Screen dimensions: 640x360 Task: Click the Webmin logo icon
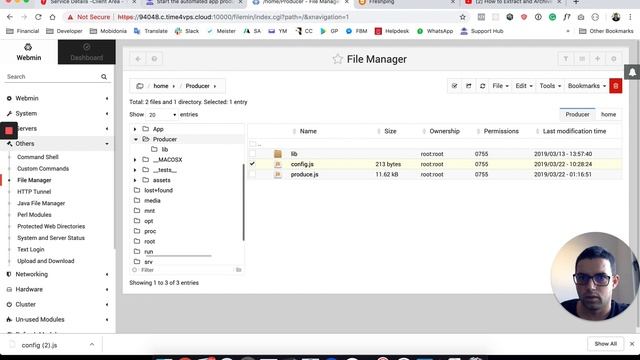click(x=28, y=47)
